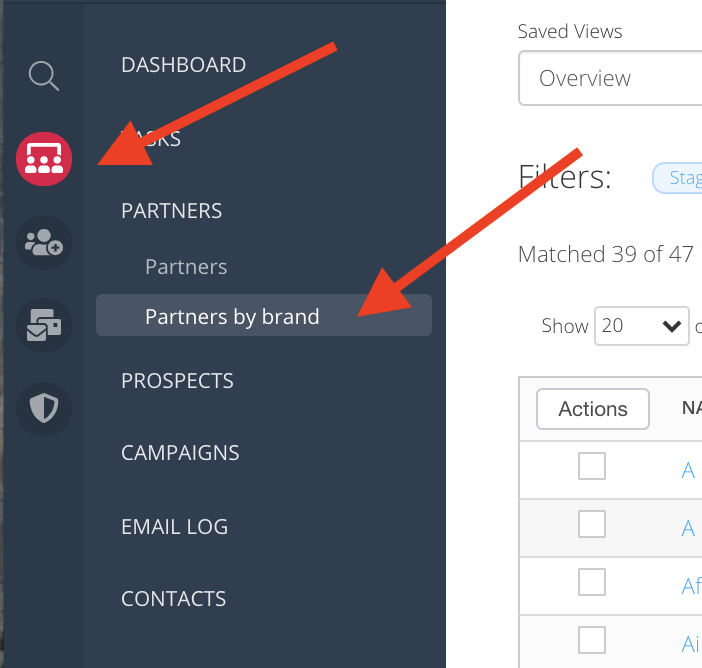The image size is (702, 668).
Task: Click the shield security icon
Action: (x=44, y=408)
